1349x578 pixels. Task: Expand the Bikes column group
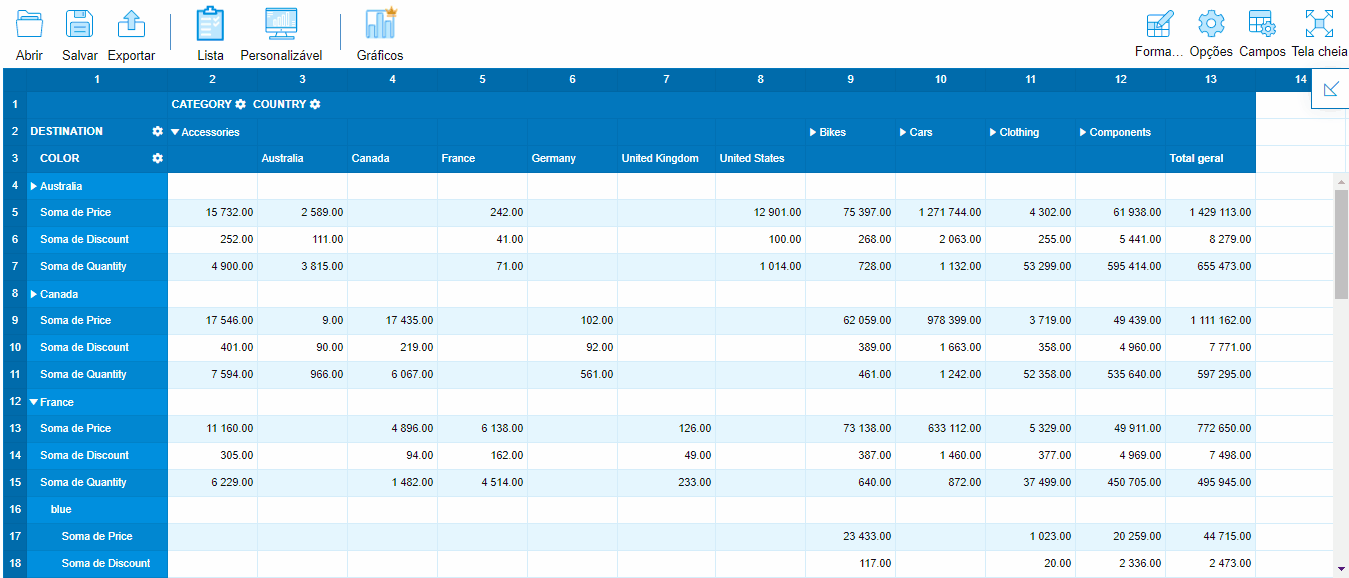[x=813, y=132]
